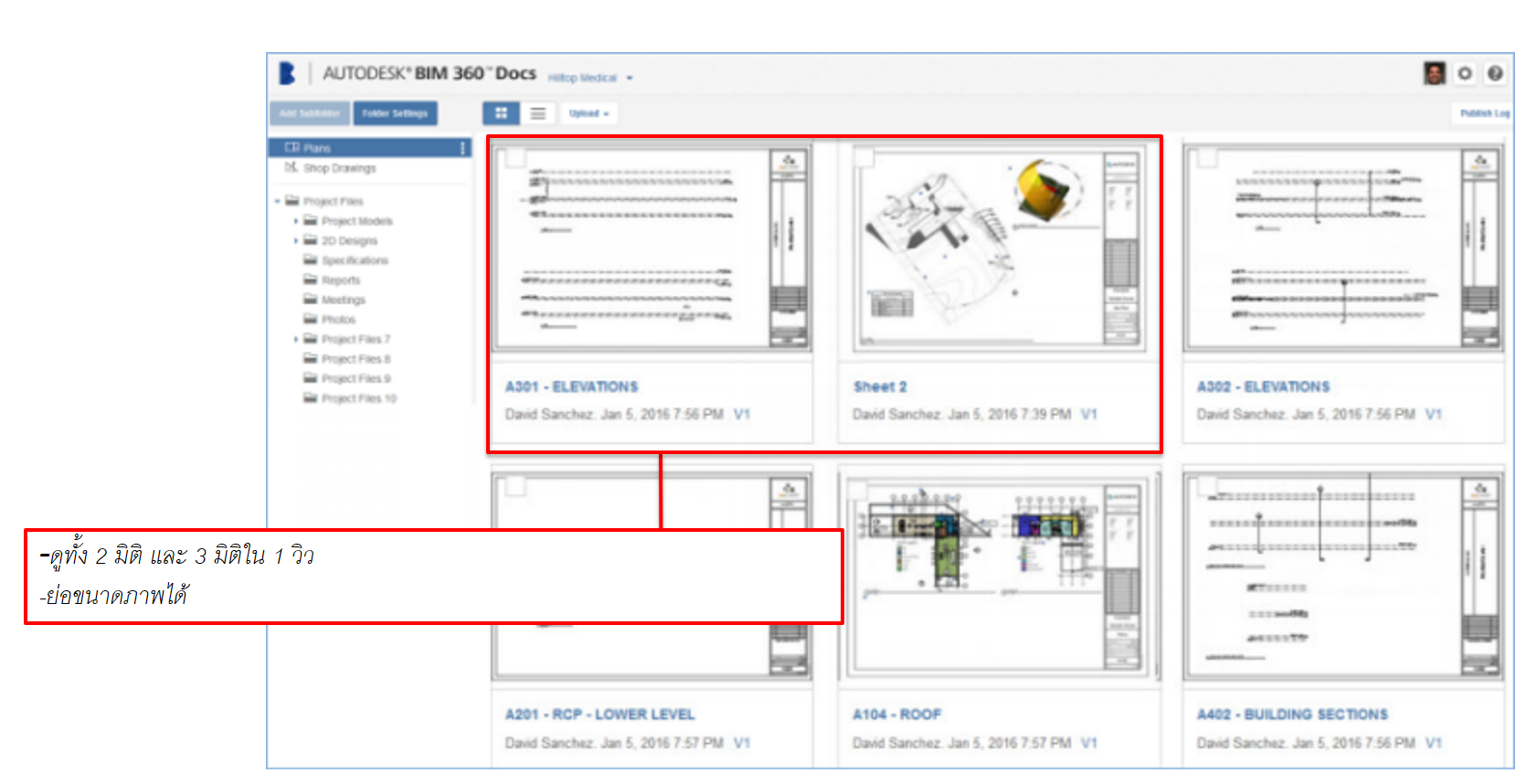Tick the A201 - RCP - LOWER LEVEL checkbox

515,485
